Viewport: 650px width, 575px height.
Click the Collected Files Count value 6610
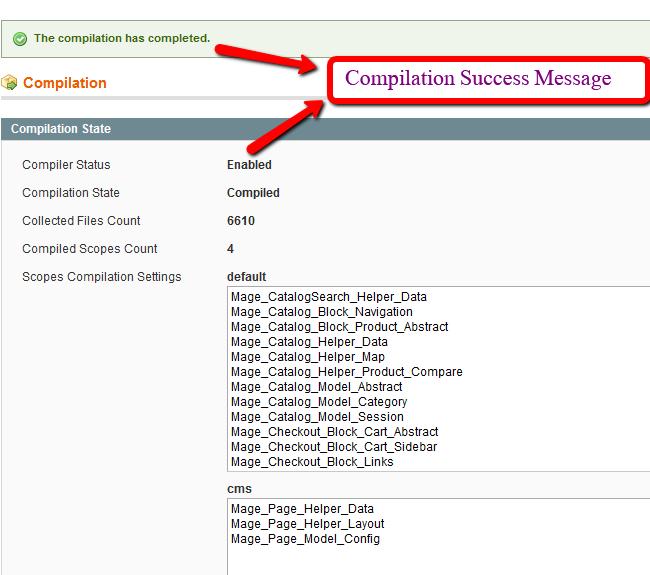[241, 221]
